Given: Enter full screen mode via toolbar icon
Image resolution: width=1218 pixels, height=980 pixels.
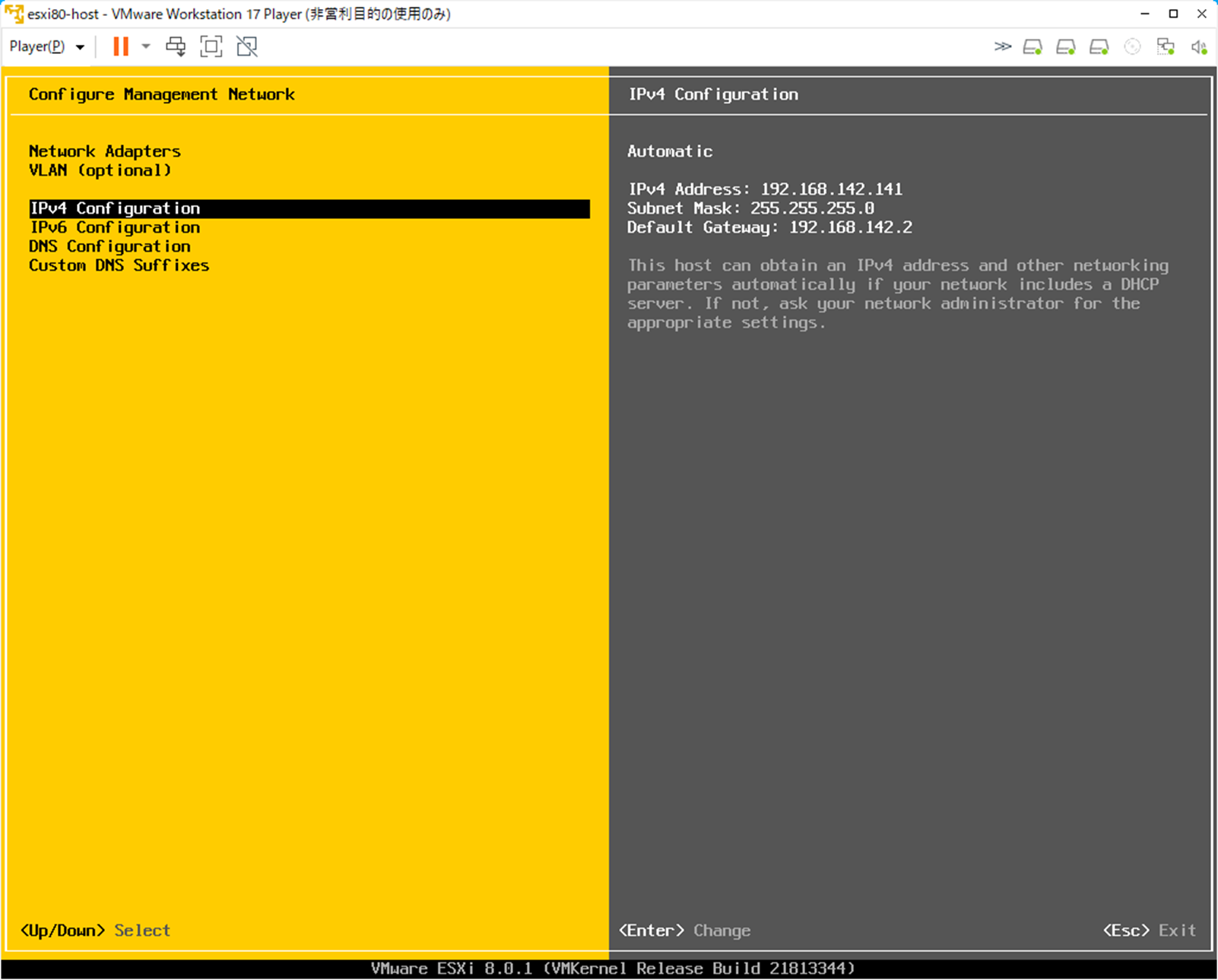Looking at the screenshot, I should [x=211, y=46].
